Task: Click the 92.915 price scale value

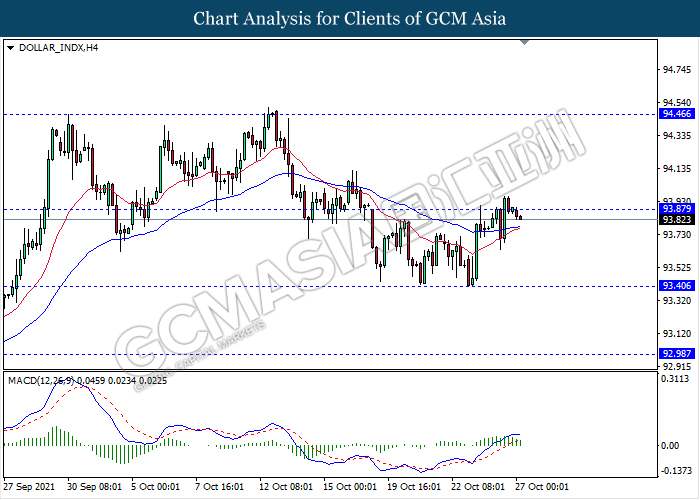Action: tap(676, 367)
